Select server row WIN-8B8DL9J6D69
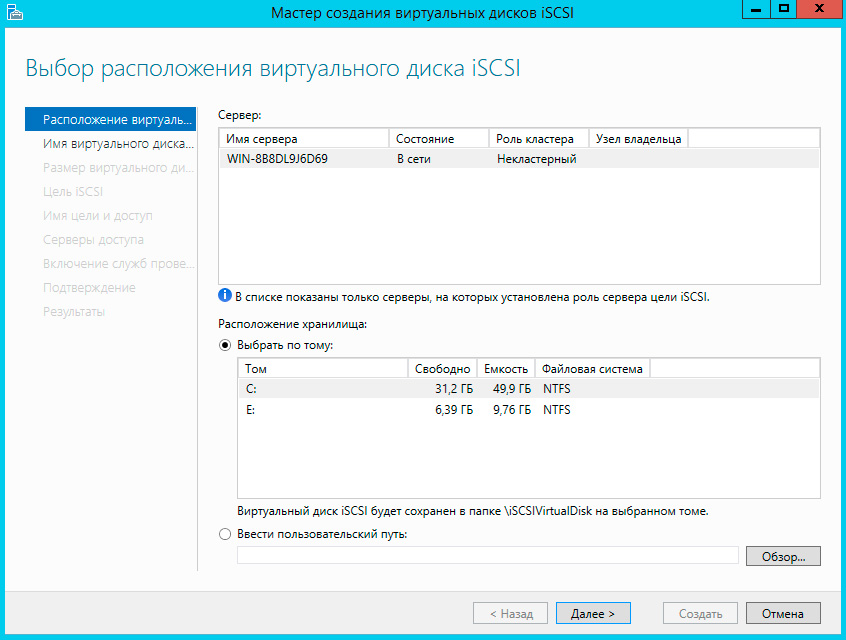The width and height of the screenshot is (846, 640). click(x=519, y=159)
